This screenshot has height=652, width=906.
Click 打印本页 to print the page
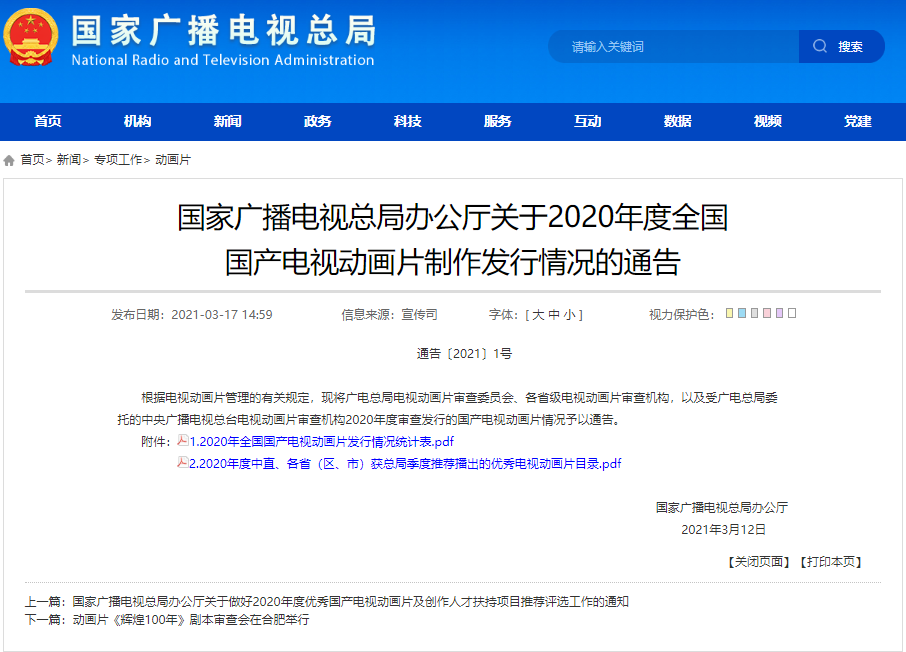pos(830,562)
